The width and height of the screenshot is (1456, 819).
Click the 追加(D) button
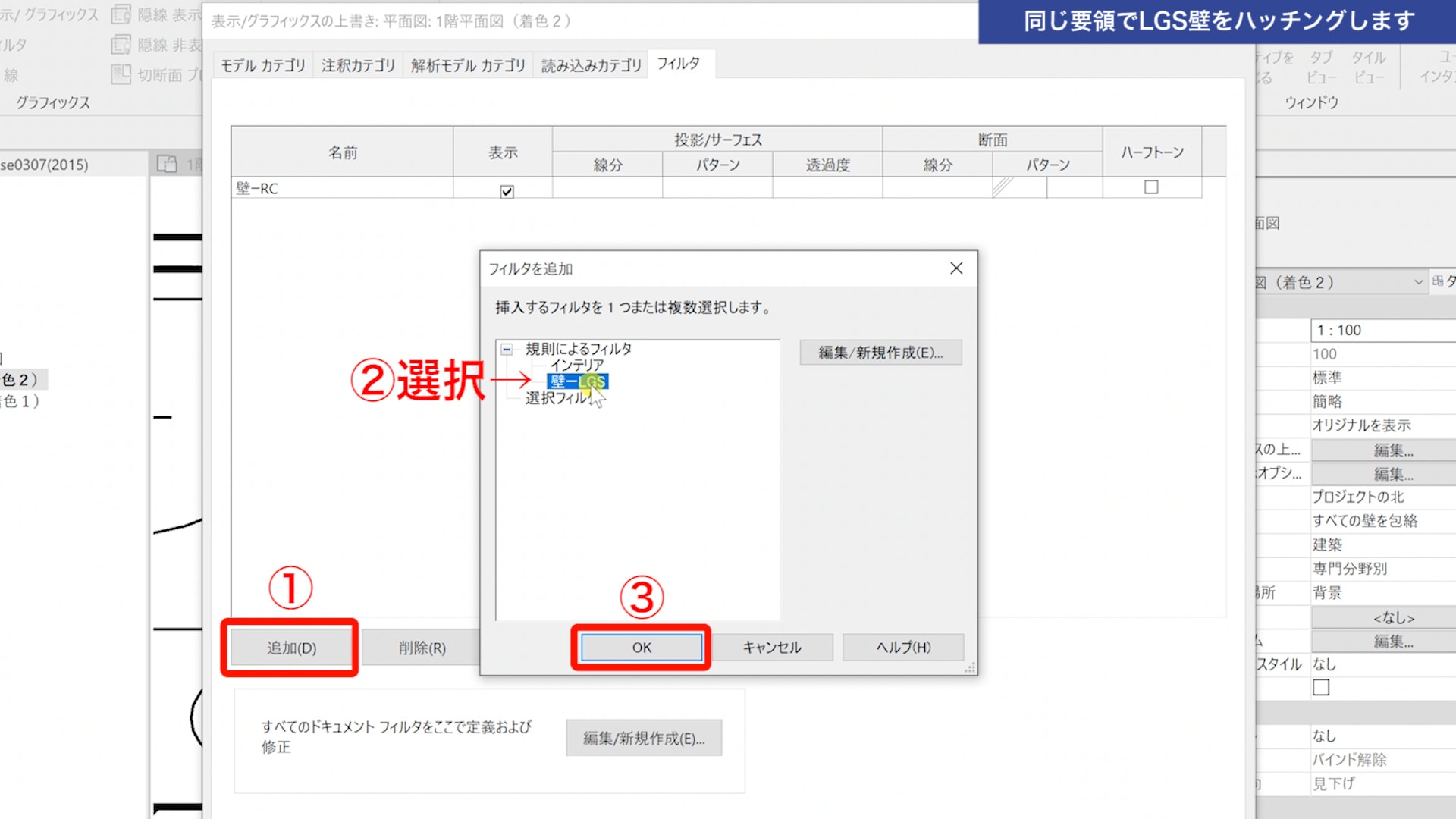pyautogui.click(x=291, y=648)
